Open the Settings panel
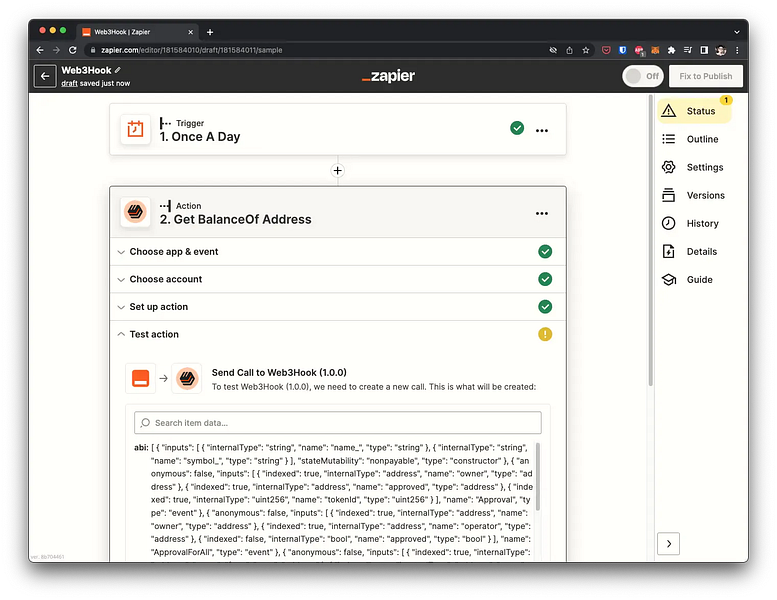The image size is (777, 600). (694, 167)
